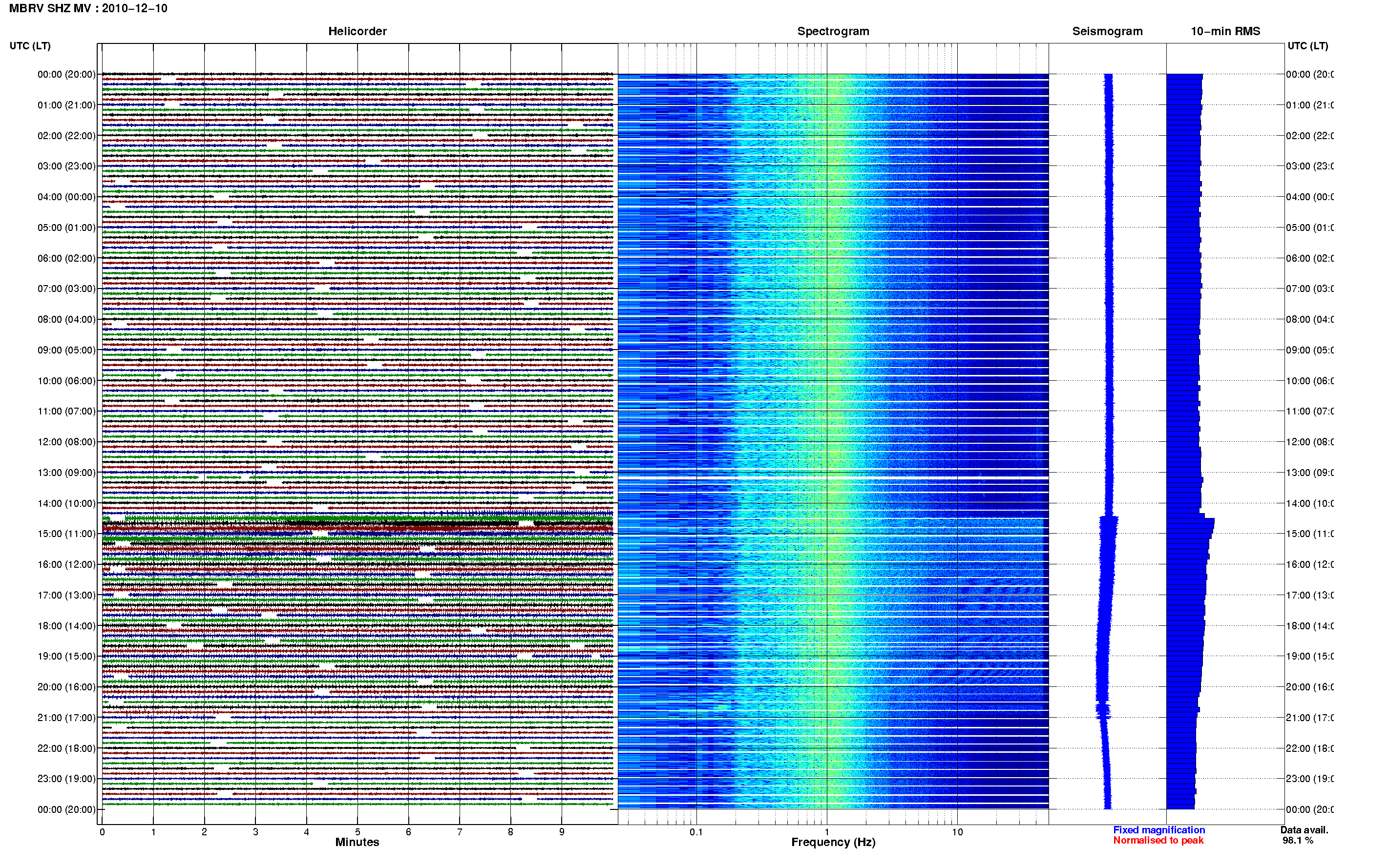The height and width of the screenshot is (868, 1389).
Task: Click the left '14:00 (10:00)' time label
Action: pyautogui.click(x=66, y=503)
